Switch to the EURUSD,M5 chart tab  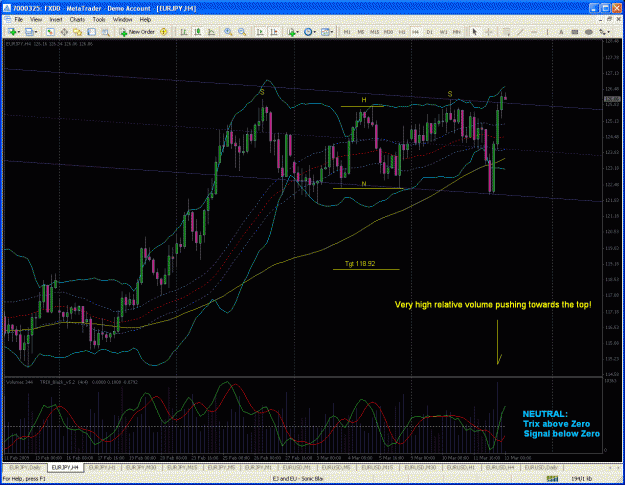[336, 467]
